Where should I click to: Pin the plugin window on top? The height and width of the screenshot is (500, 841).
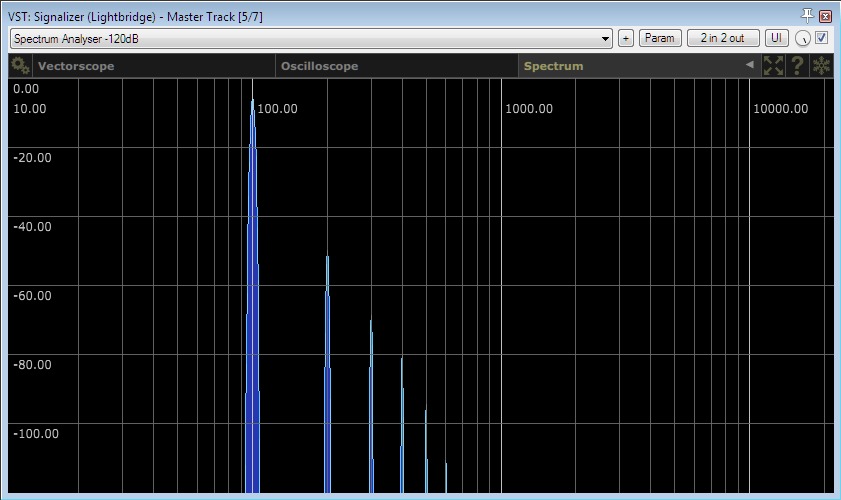click(808, 16)
